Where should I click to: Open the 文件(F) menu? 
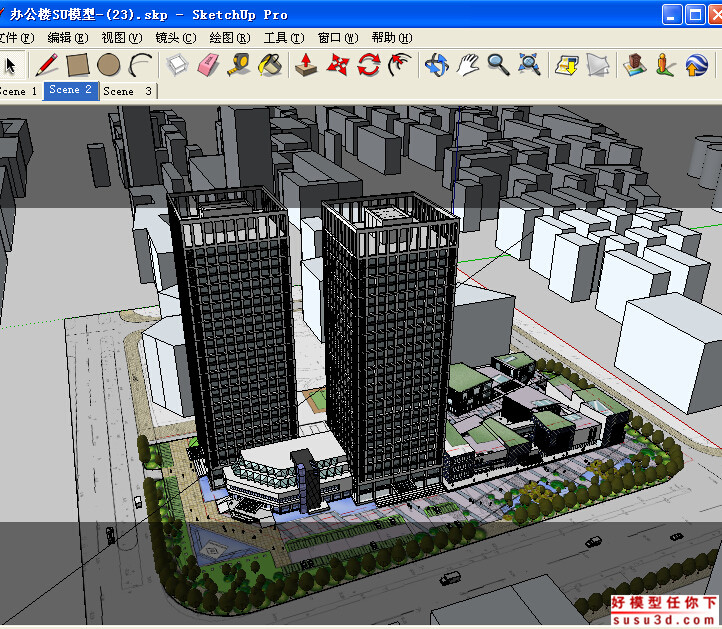tap(17, 38)
